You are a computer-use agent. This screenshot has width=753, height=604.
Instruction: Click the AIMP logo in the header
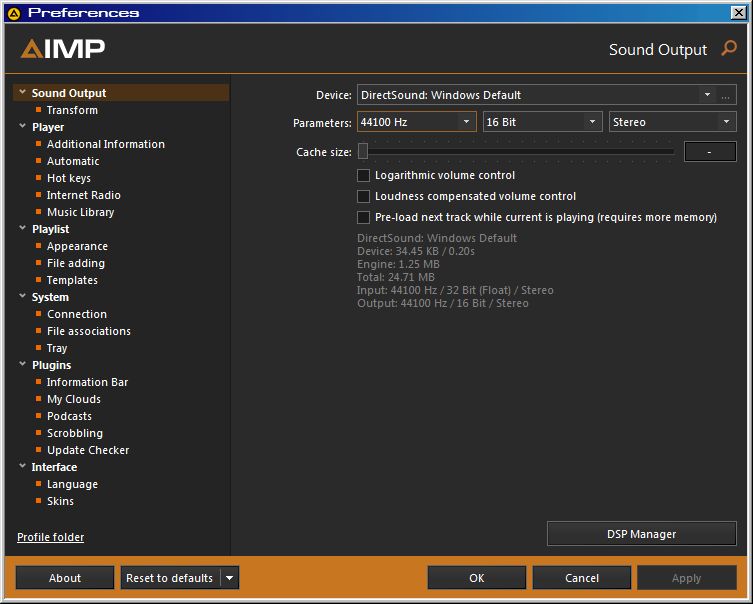pos(63,48)
